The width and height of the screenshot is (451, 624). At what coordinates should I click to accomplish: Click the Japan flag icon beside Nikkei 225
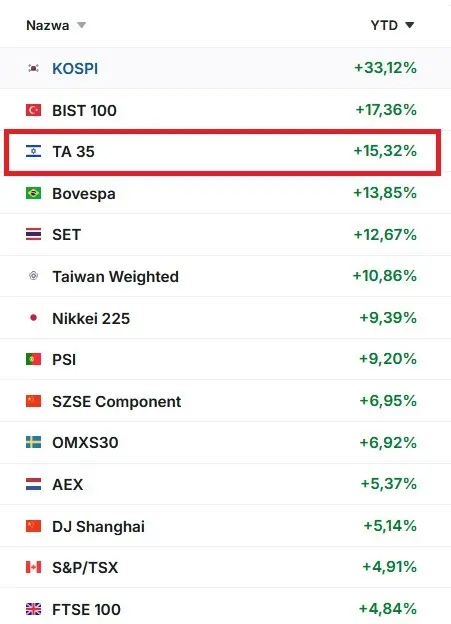(33, 318)
